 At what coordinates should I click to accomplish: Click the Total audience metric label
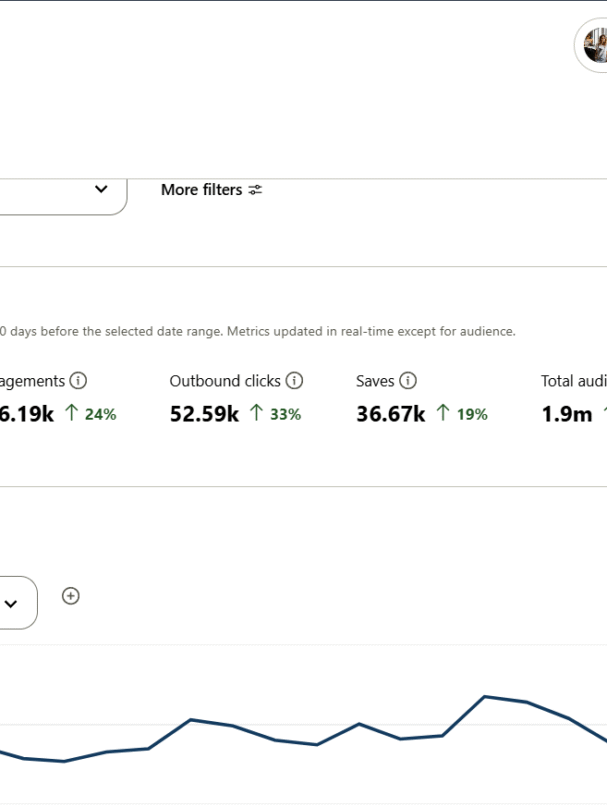[x=573, y=381]
